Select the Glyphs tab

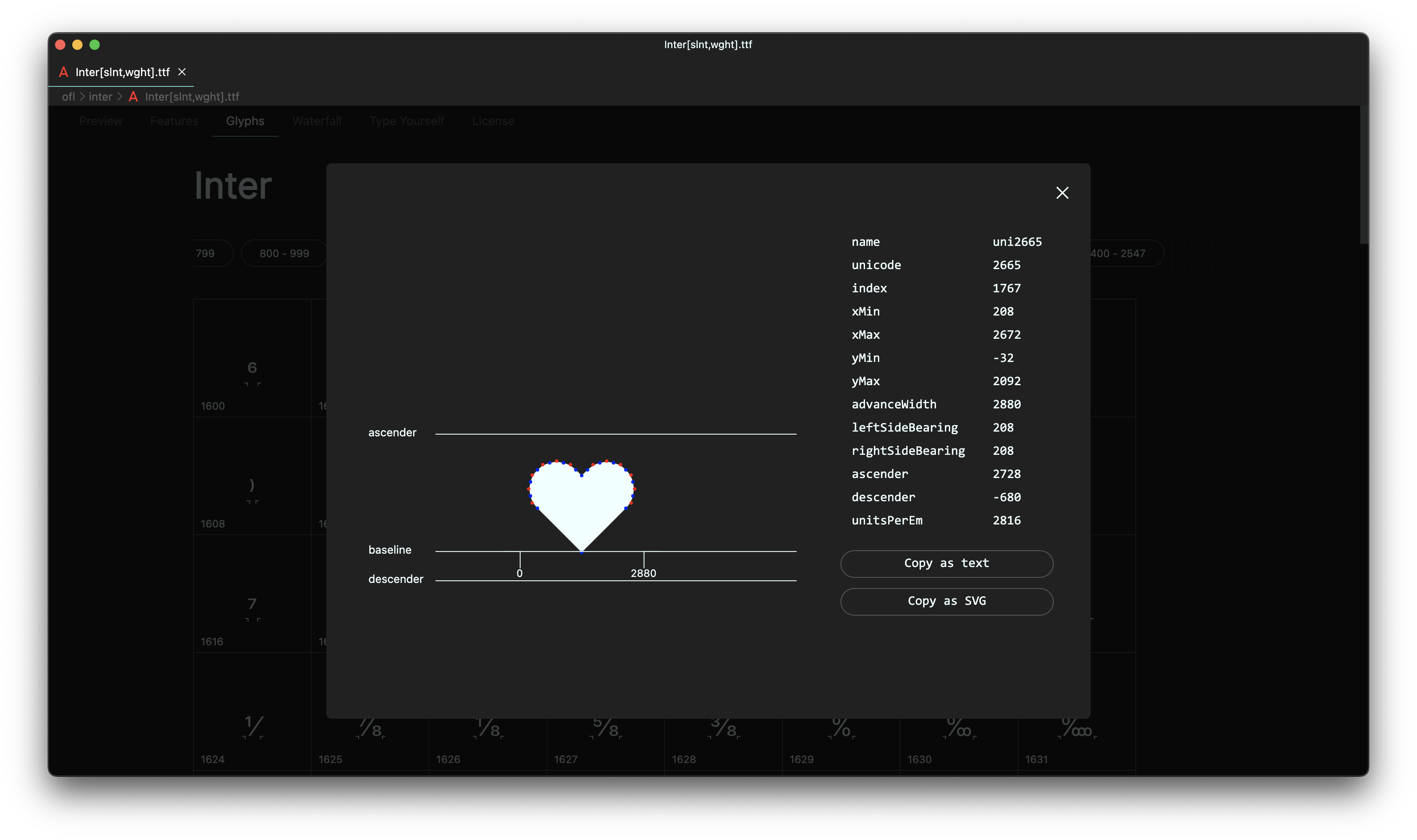point(245,121)
